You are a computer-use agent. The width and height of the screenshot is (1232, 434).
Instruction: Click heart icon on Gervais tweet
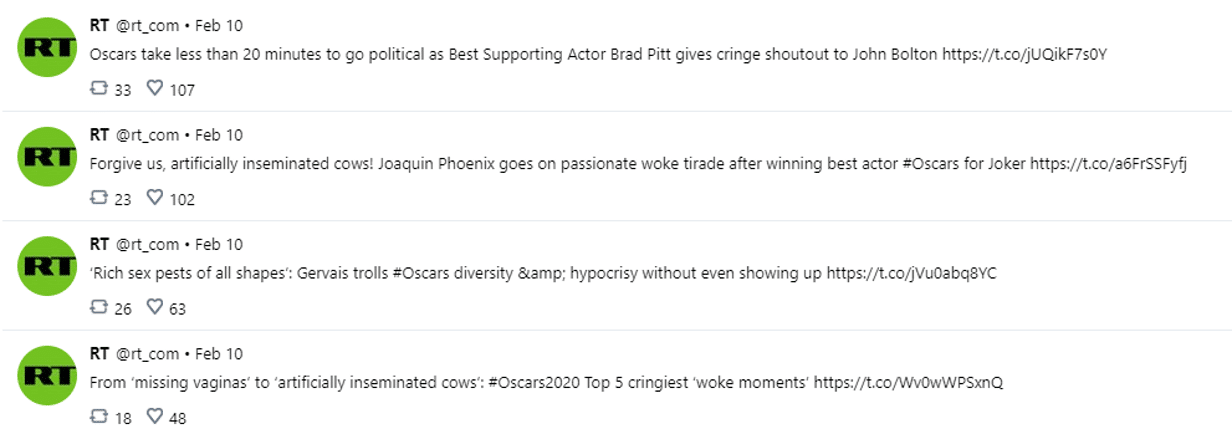pyautogui.click(x=155, y=308)
